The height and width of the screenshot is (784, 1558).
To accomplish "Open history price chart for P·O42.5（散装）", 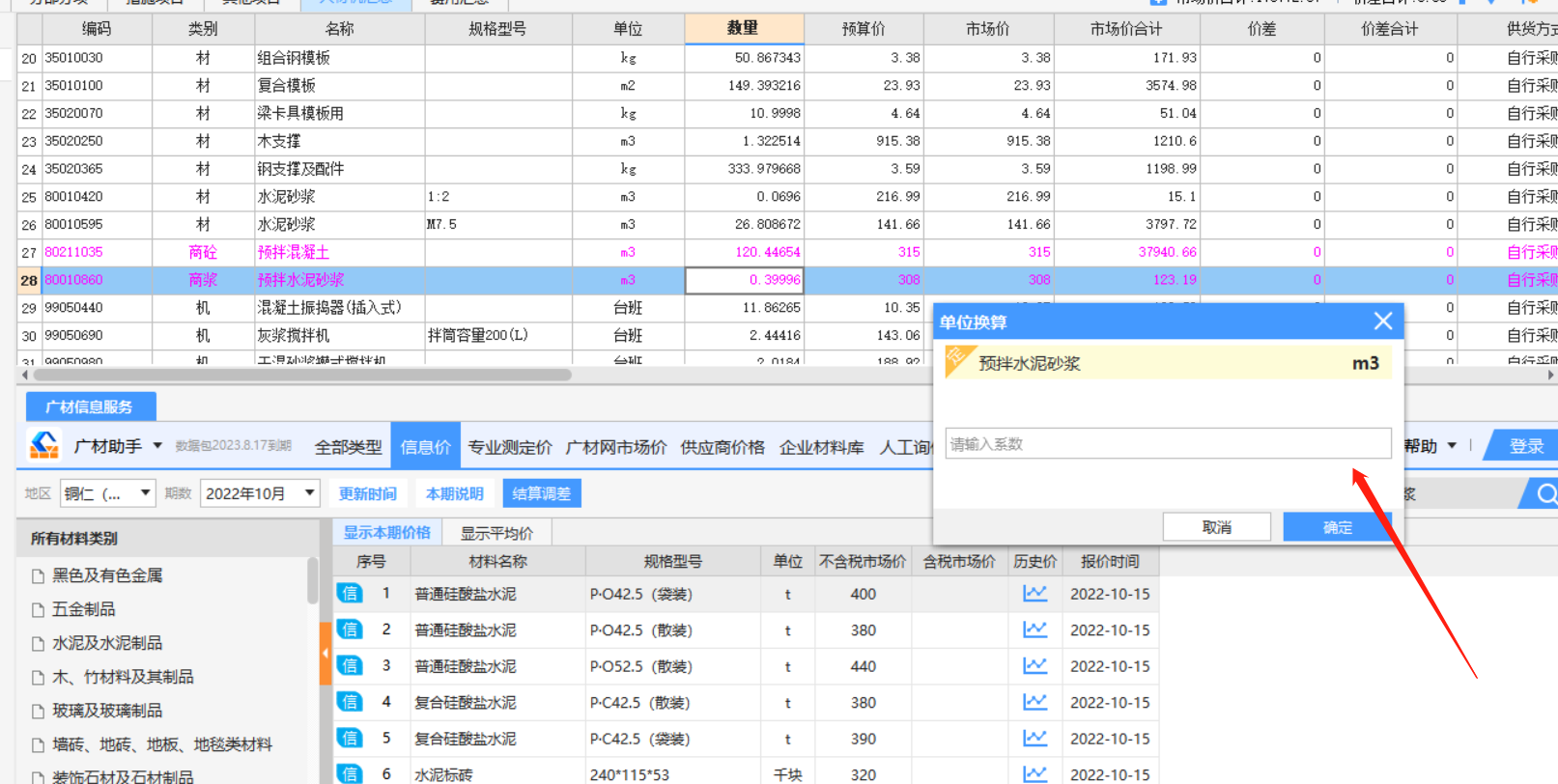I will point(1034,630).
